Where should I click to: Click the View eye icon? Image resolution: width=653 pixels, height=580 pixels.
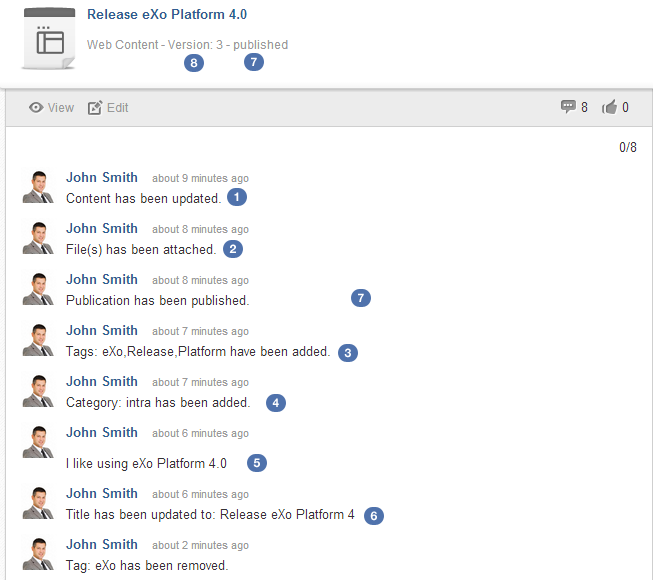pyautogui.click(x=36, y=108)
